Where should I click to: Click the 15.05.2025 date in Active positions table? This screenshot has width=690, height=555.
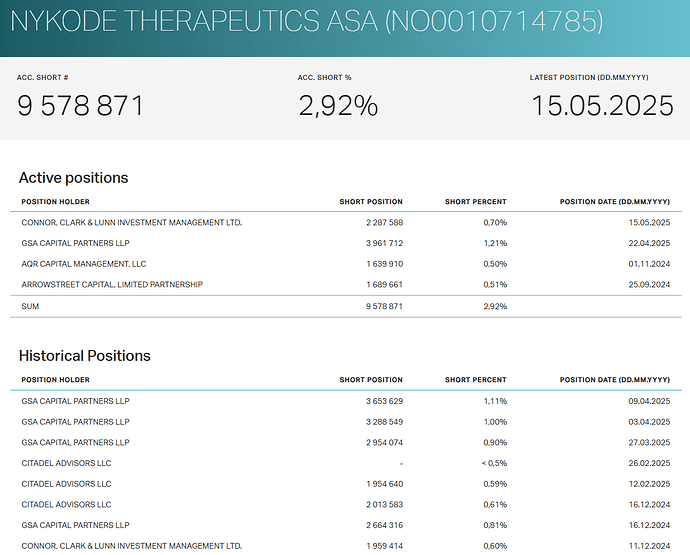tap(649, 223)
